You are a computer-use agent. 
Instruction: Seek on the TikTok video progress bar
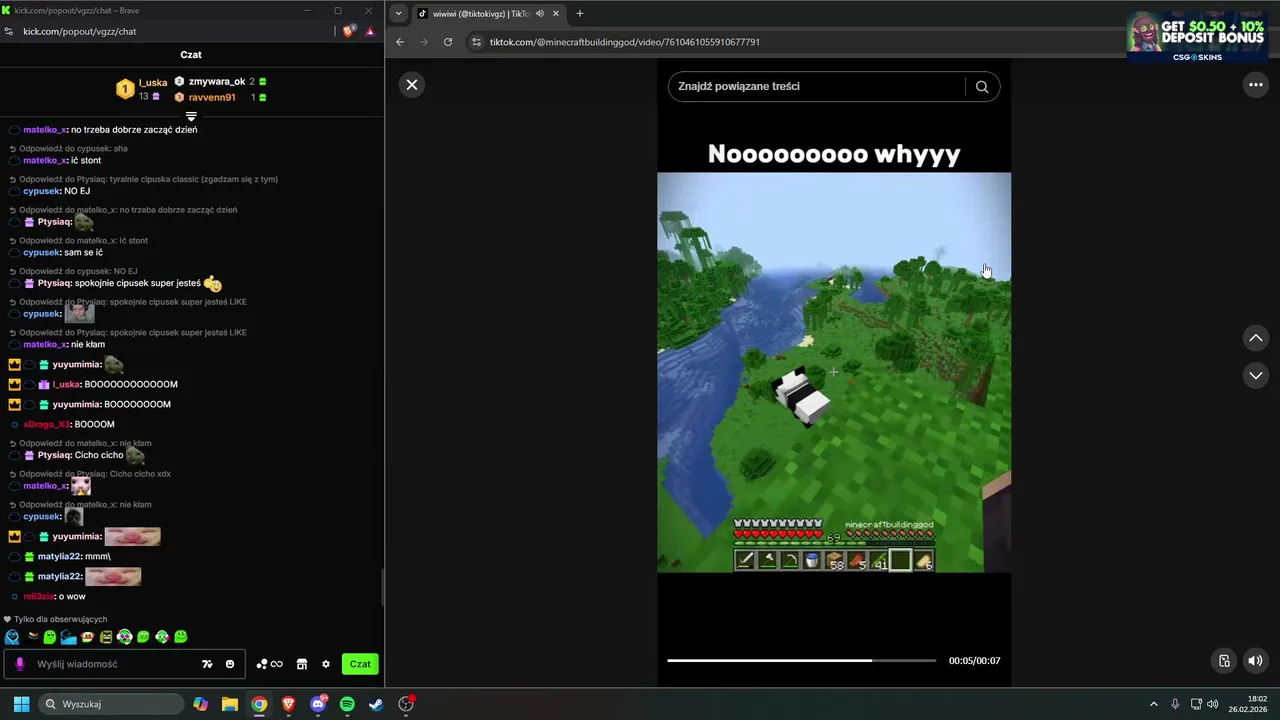pyautogui.click(x=801, y=661)
